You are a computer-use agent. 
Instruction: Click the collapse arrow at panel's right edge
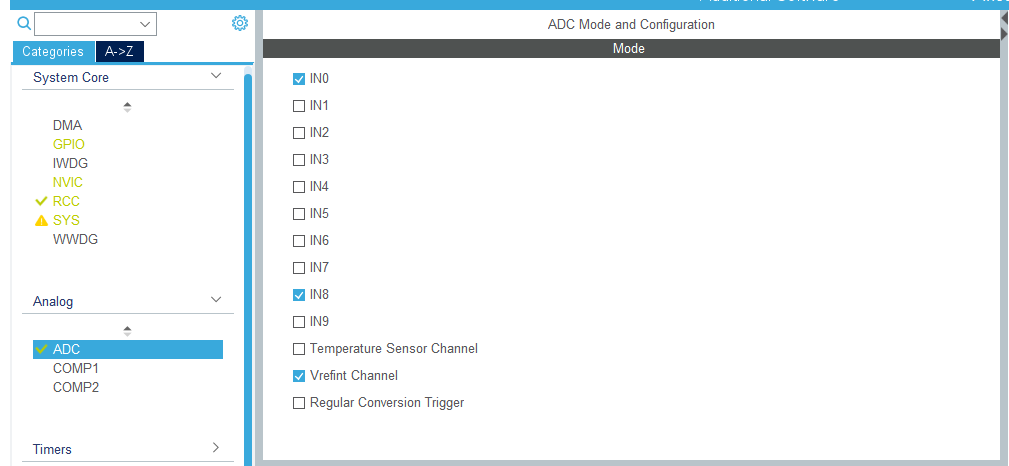(x=1003, y=34)
